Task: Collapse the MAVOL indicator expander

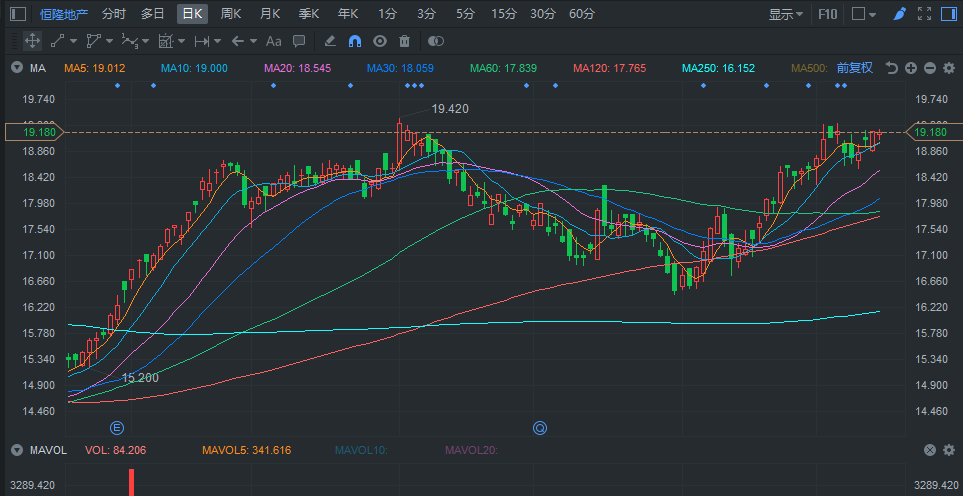Action: tap(16, 451)
